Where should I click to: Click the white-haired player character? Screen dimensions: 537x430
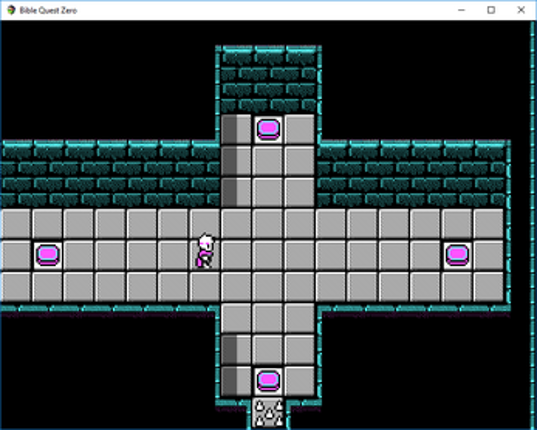point(206,251)
